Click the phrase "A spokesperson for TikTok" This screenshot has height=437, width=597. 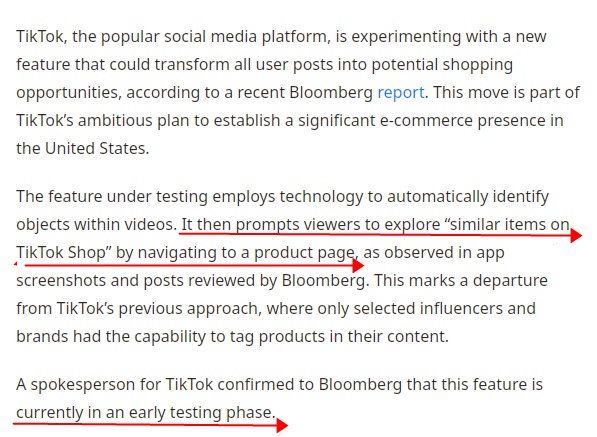pyautogui.click(x=114, y=384)
